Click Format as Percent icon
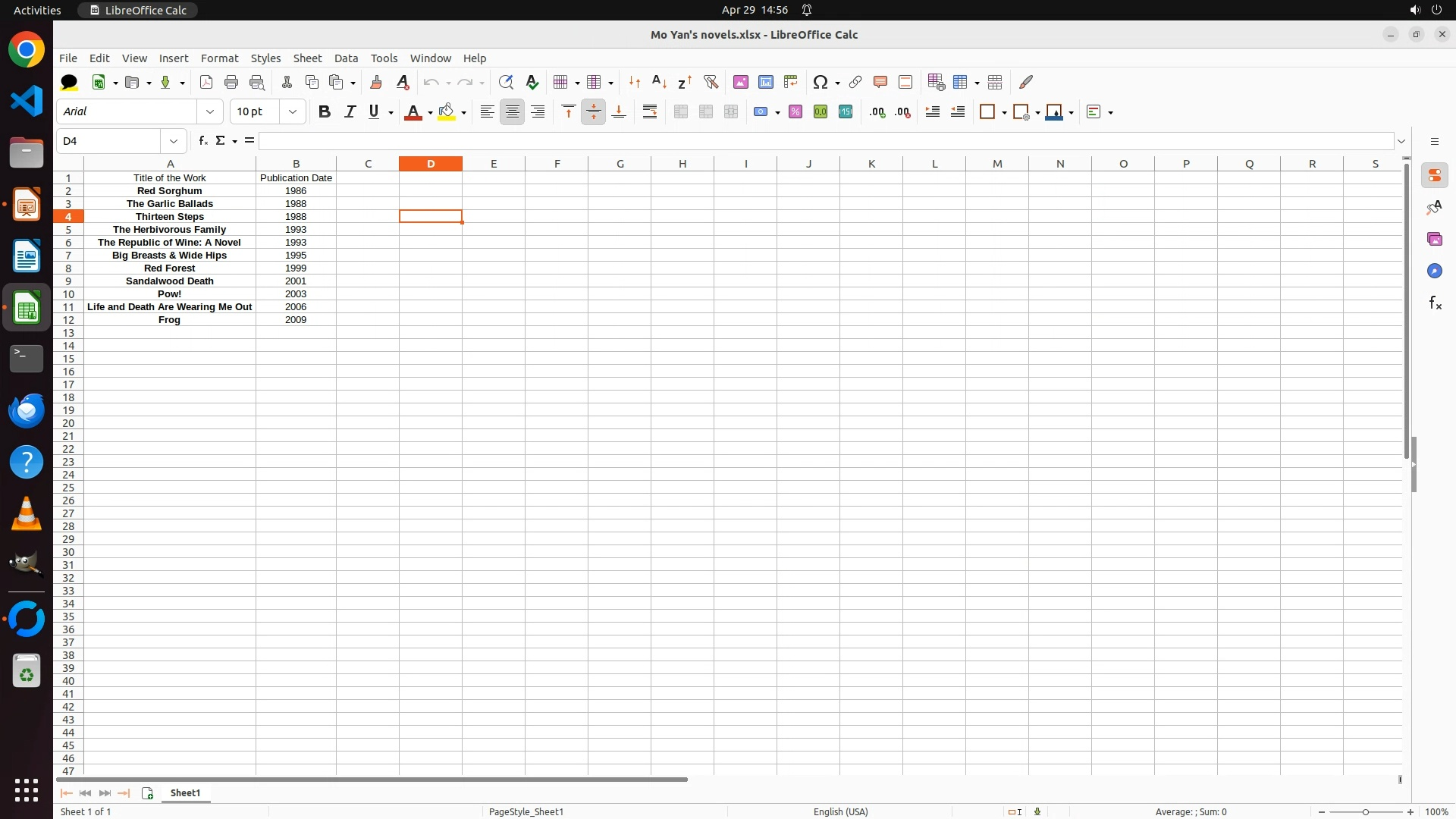 coord(795,112)
